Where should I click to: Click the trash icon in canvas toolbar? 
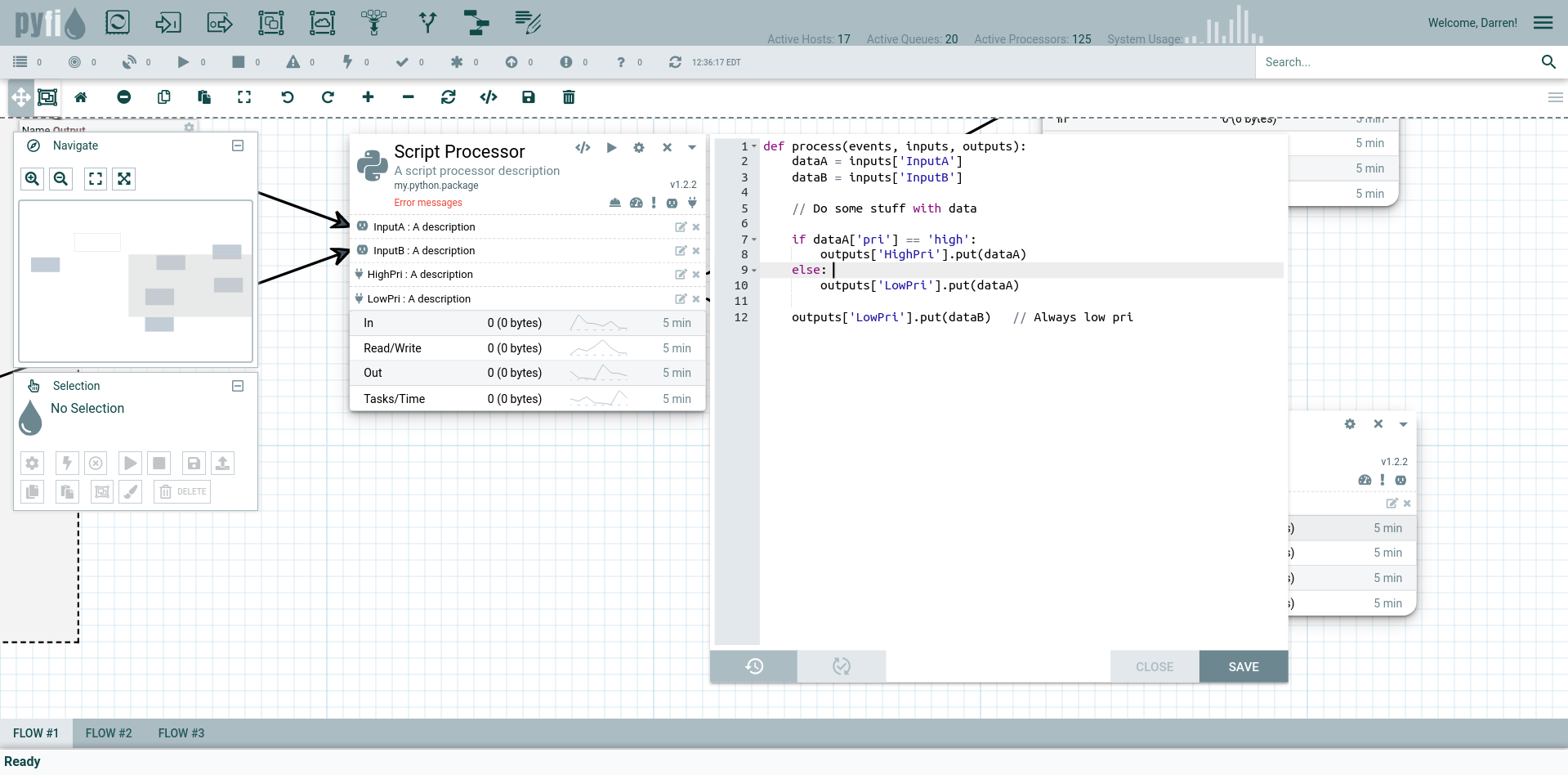pos(569,97)
